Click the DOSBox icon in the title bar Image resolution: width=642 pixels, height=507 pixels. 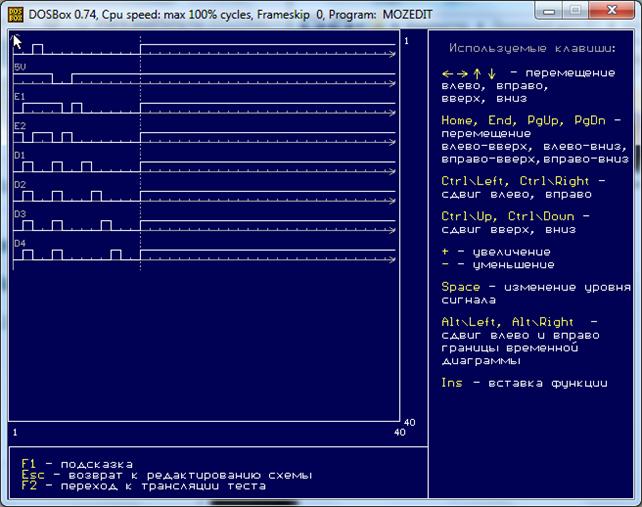(x=16, y=14)
